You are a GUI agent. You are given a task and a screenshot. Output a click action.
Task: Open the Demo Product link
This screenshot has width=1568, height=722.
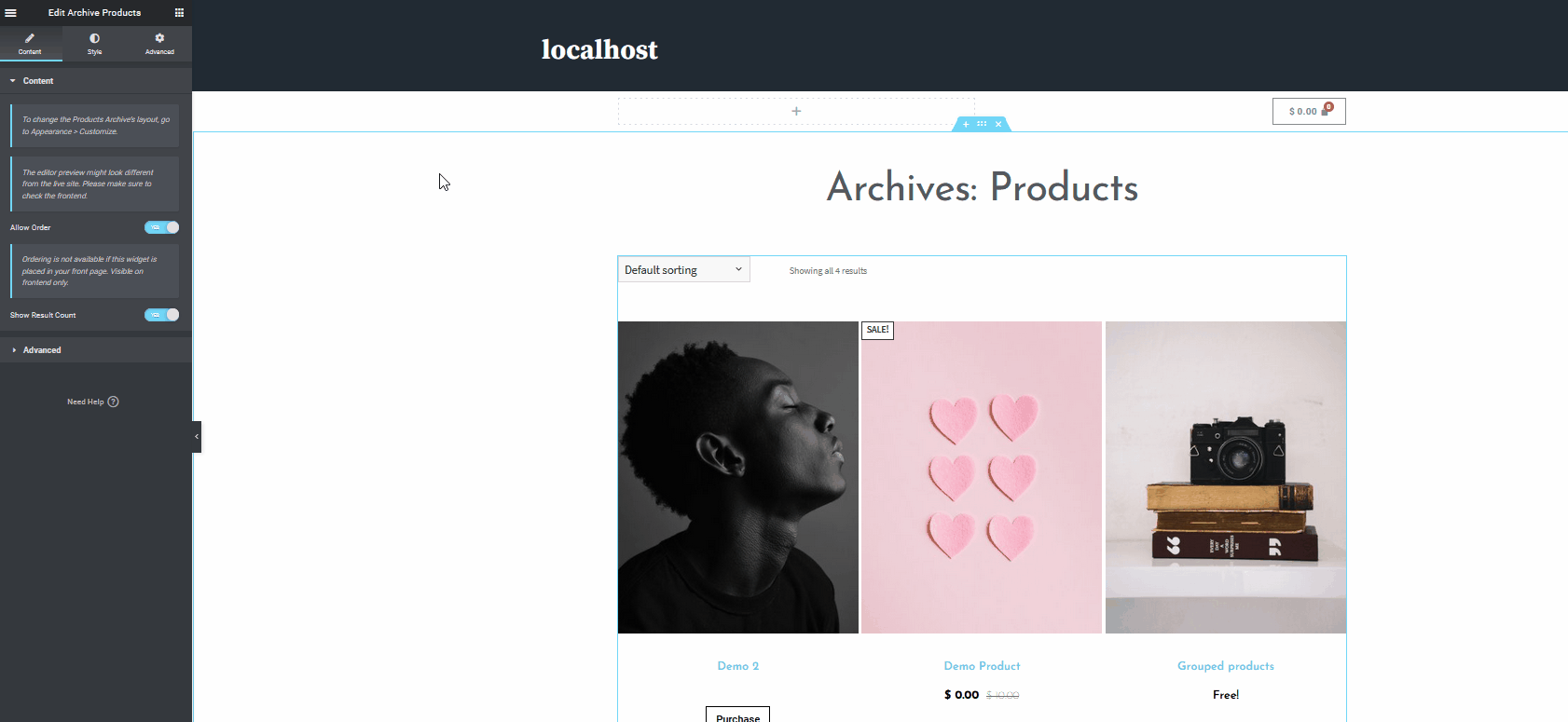tap(982, 666)
